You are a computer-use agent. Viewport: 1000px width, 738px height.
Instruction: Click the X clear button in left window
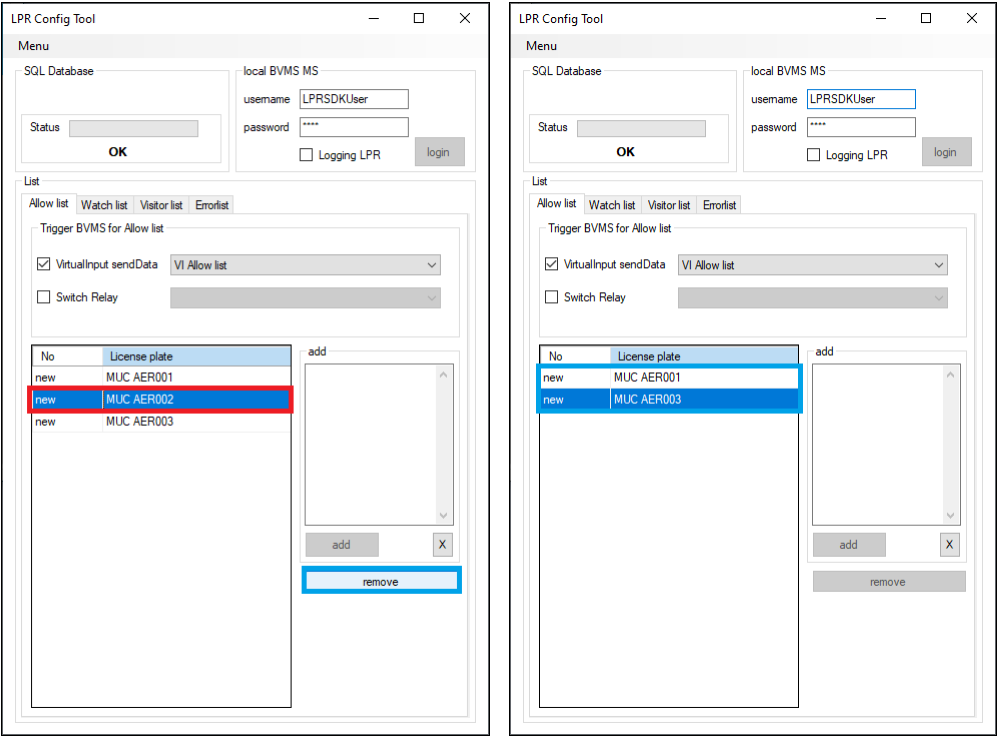point(442,545)
